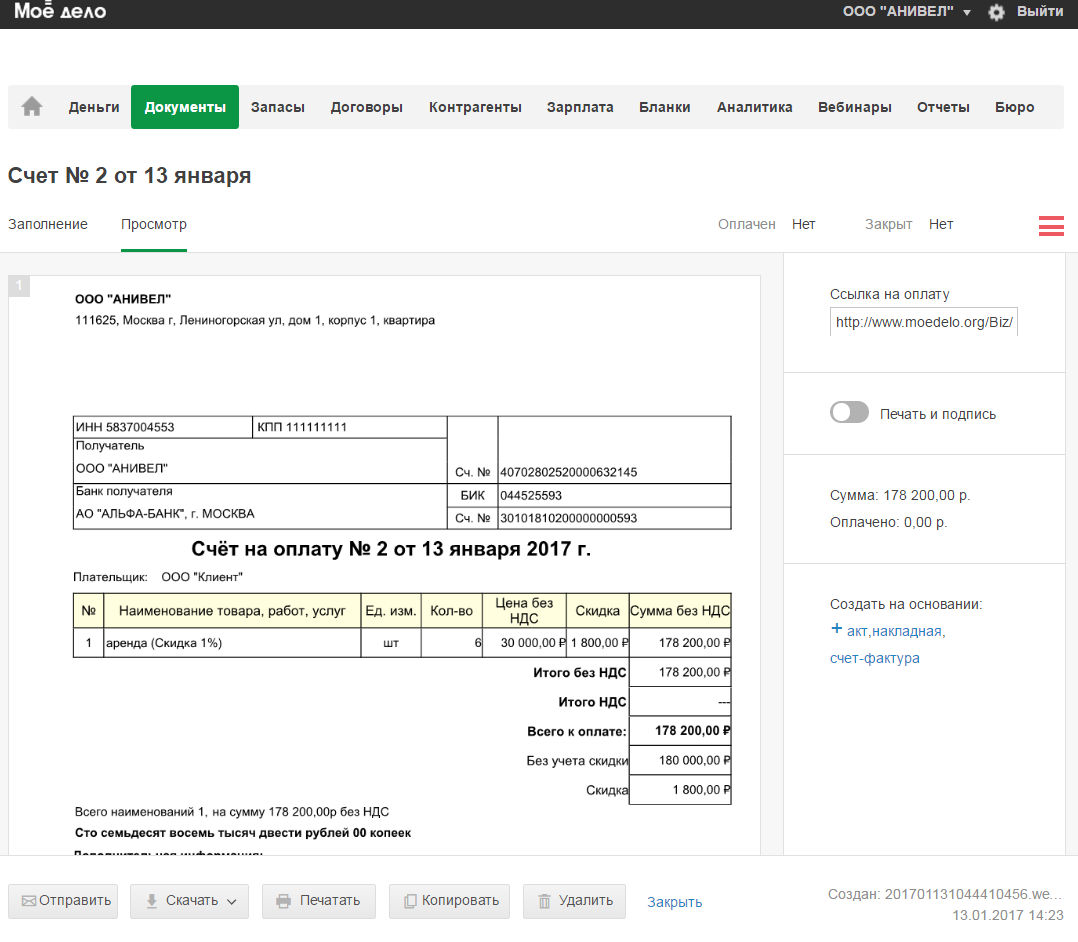Send the invoice using Отправить button
Screen dimensions: 1078x942
click(63, 900)
